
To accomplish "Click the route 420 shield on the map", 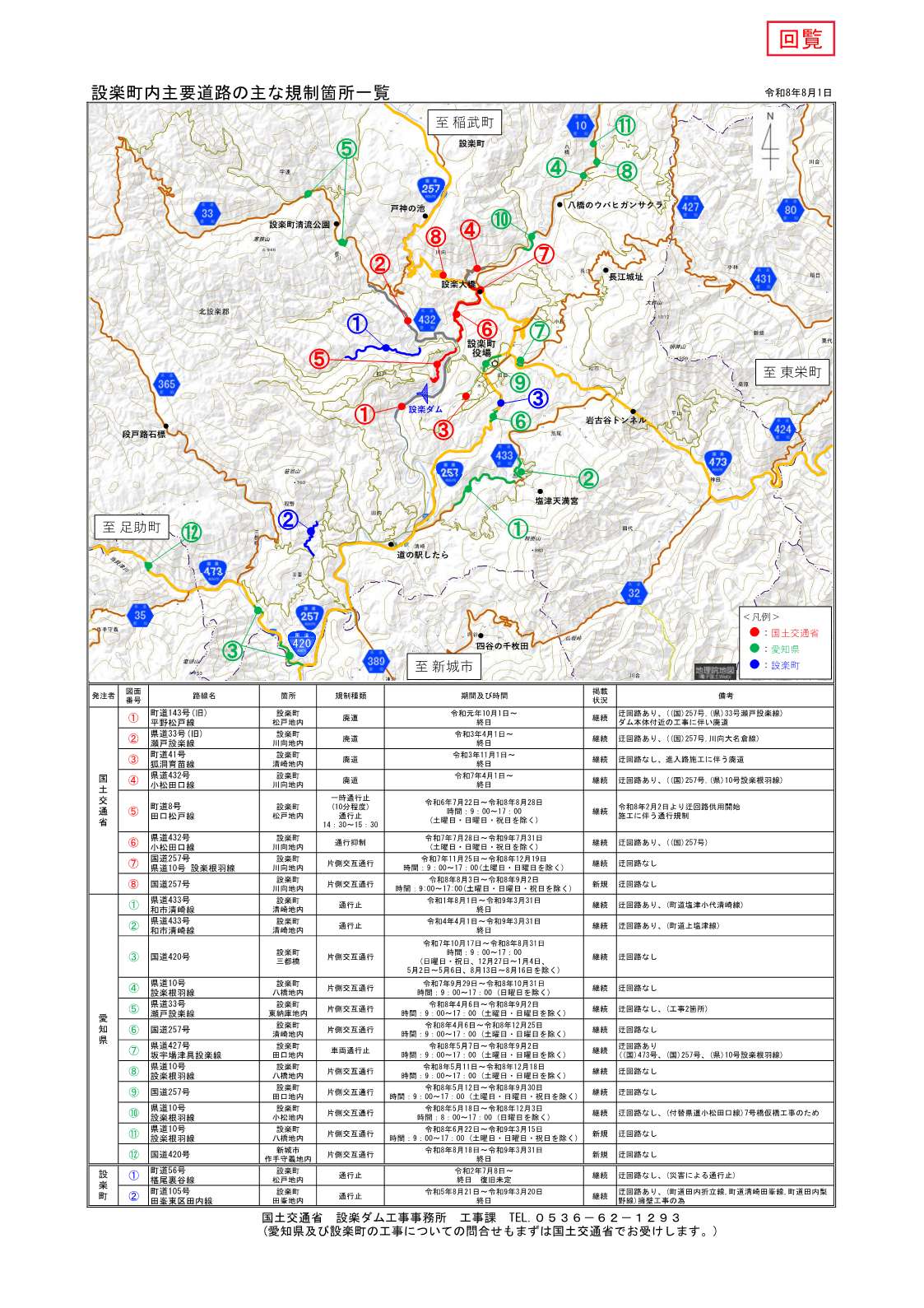I will coord(302,643).
